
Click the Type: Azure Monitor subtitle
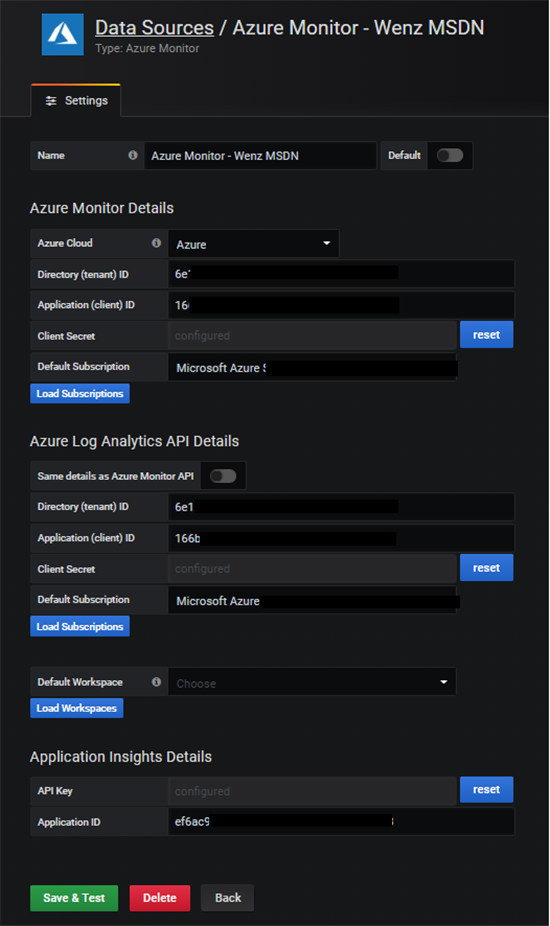[147, 48]
